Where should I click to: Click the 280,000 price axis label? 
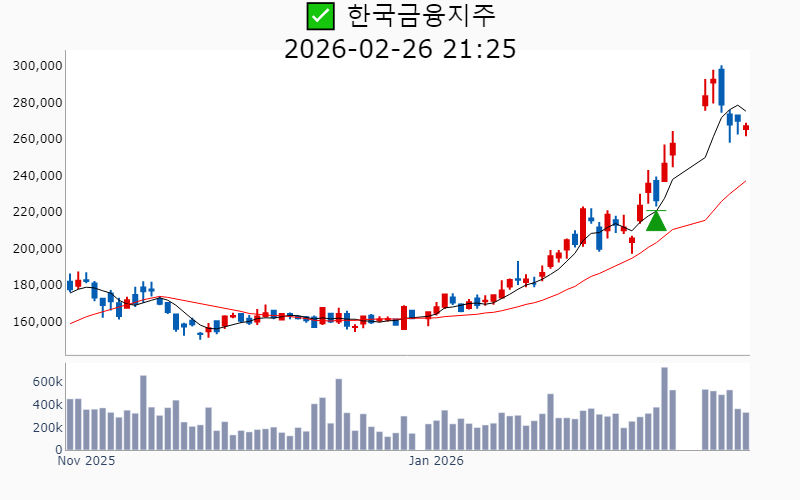tap(38, 103)
